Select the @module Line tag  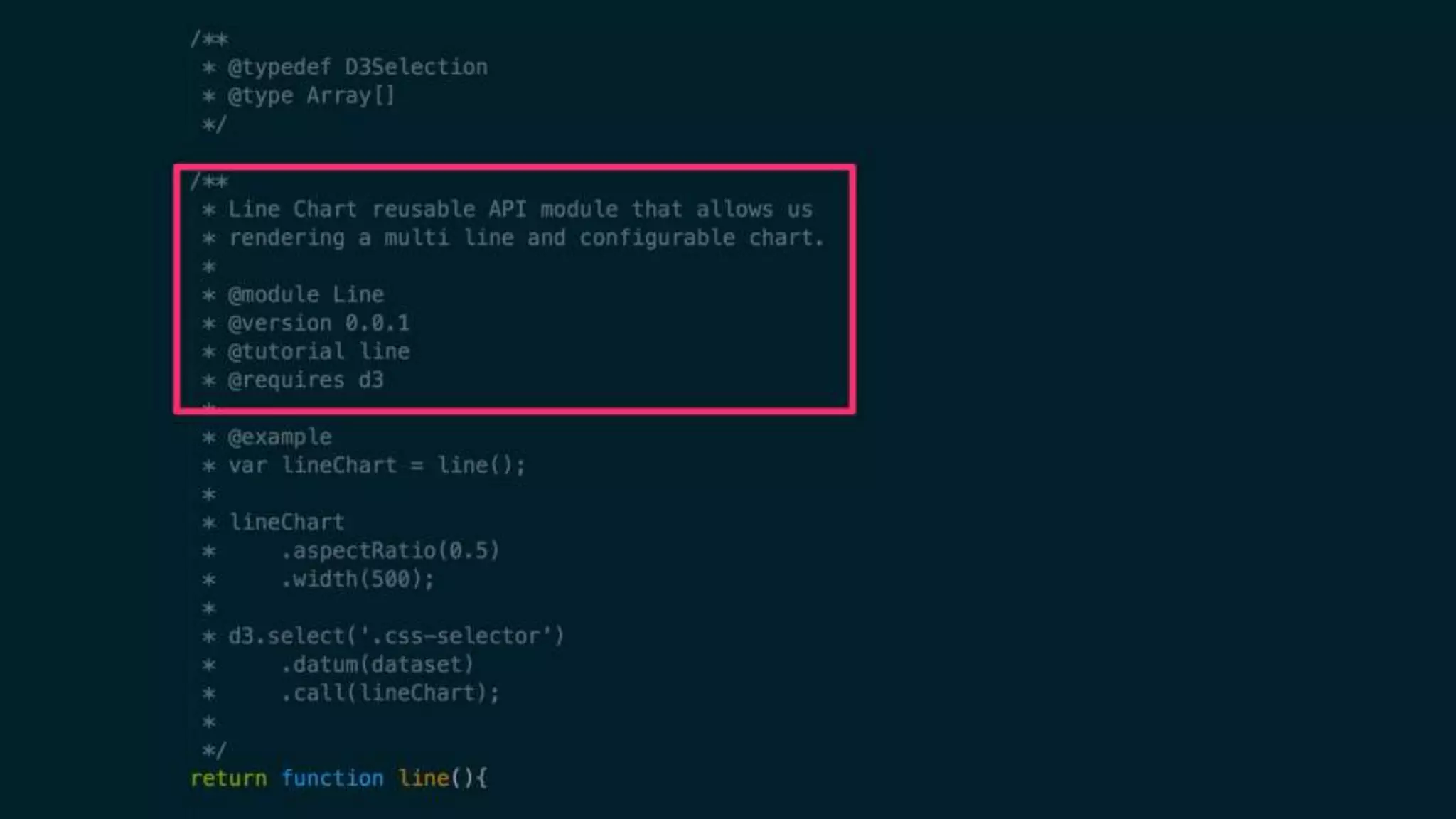click(x=306, y=294)
